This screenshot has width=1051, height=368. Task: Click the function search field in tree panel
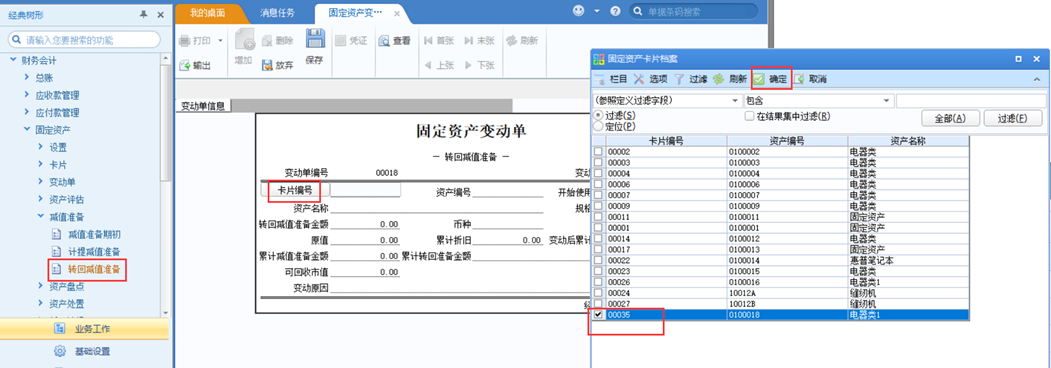tap(84, 40)
